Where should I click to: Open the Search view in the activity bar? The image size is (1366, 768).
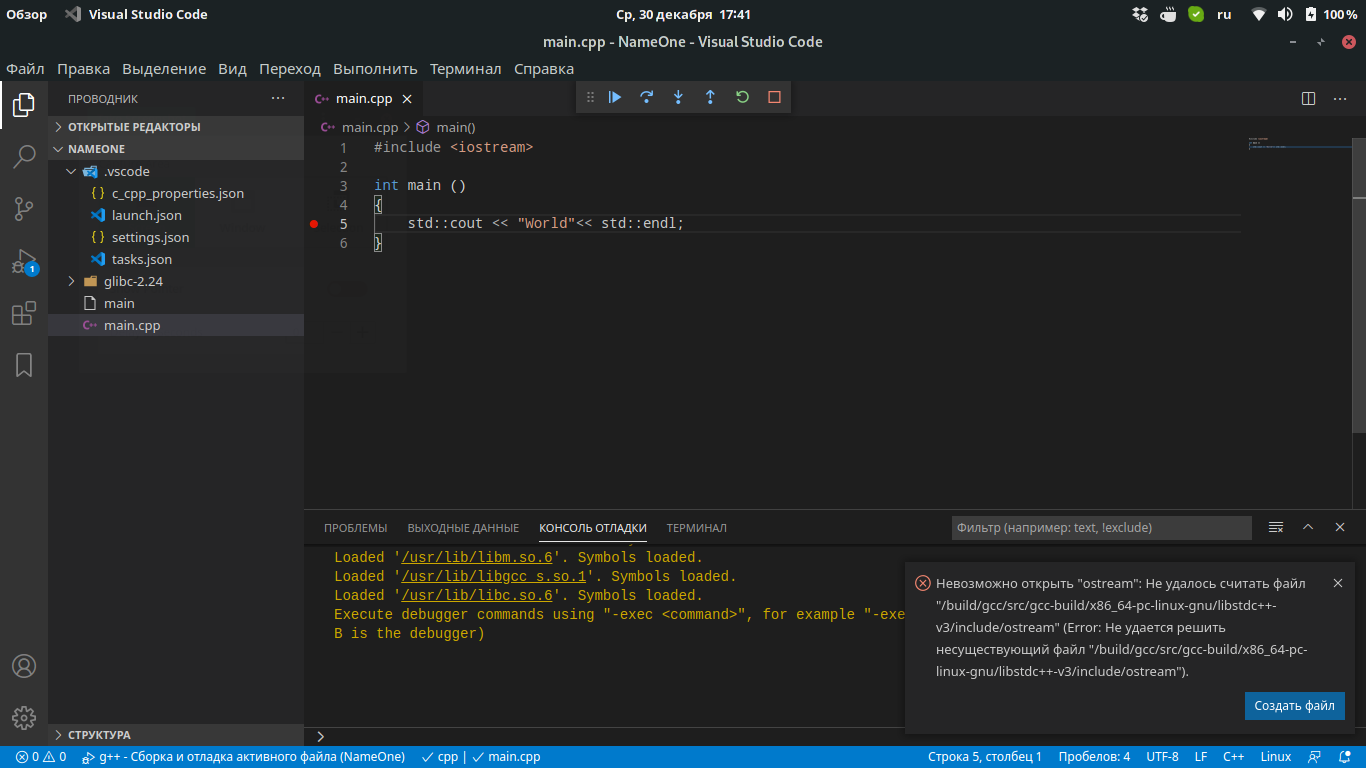[24, 156]
